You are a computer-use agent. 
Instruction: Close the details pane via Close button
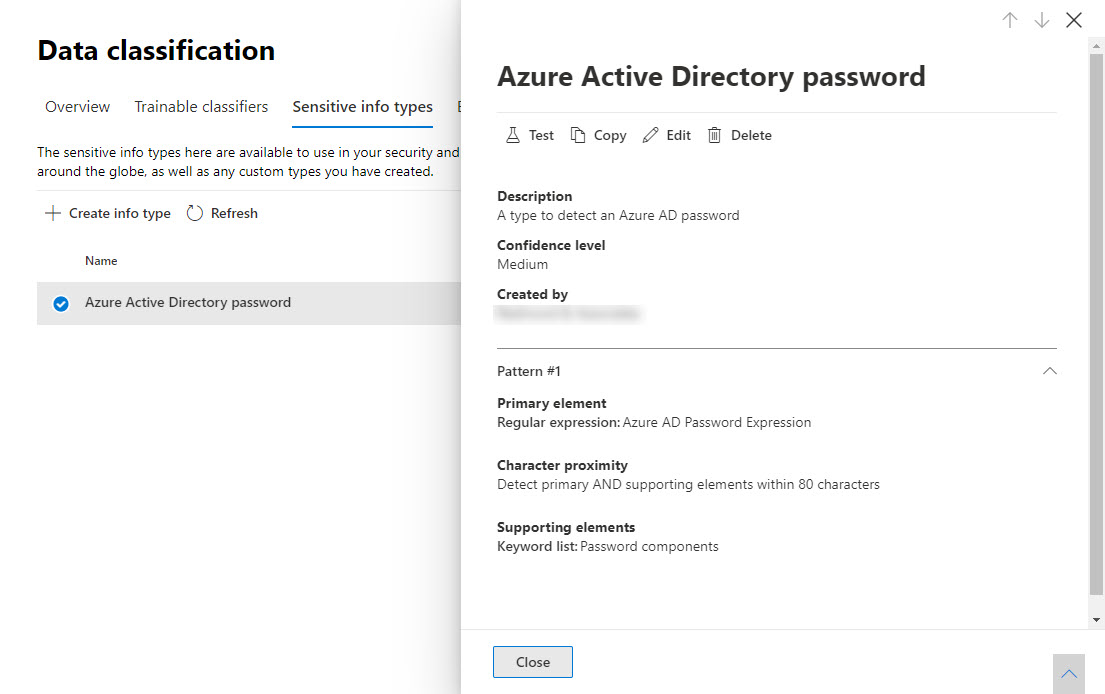click(532, 661)
